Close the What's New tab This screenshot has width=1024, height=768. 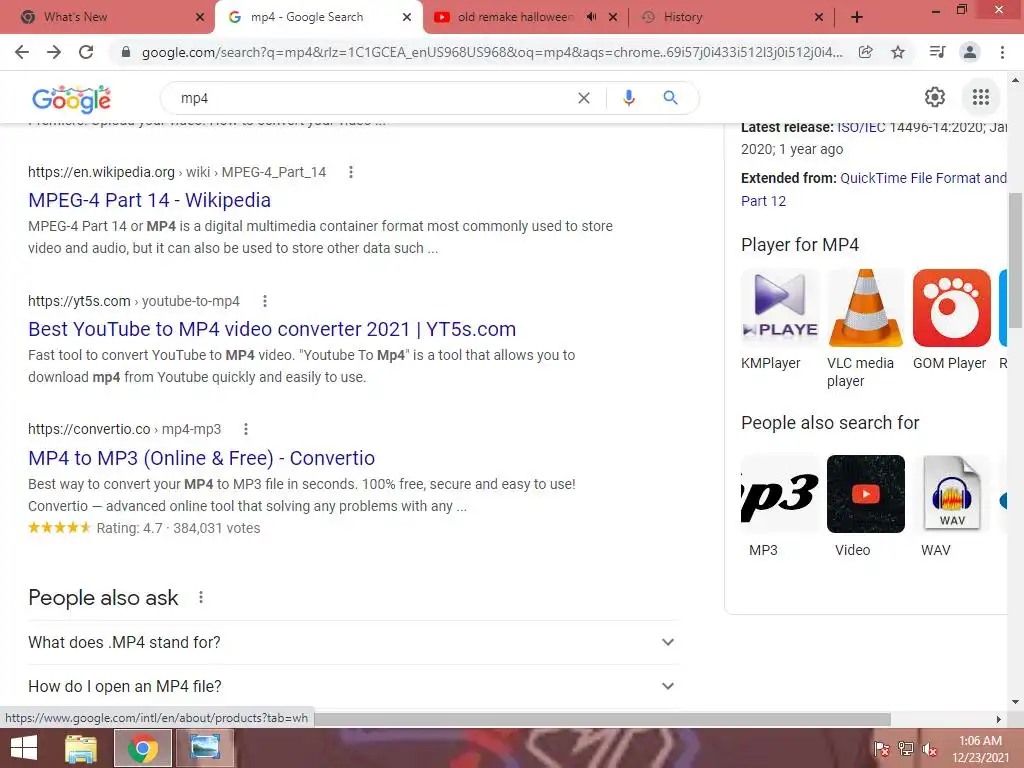point(200,17)
